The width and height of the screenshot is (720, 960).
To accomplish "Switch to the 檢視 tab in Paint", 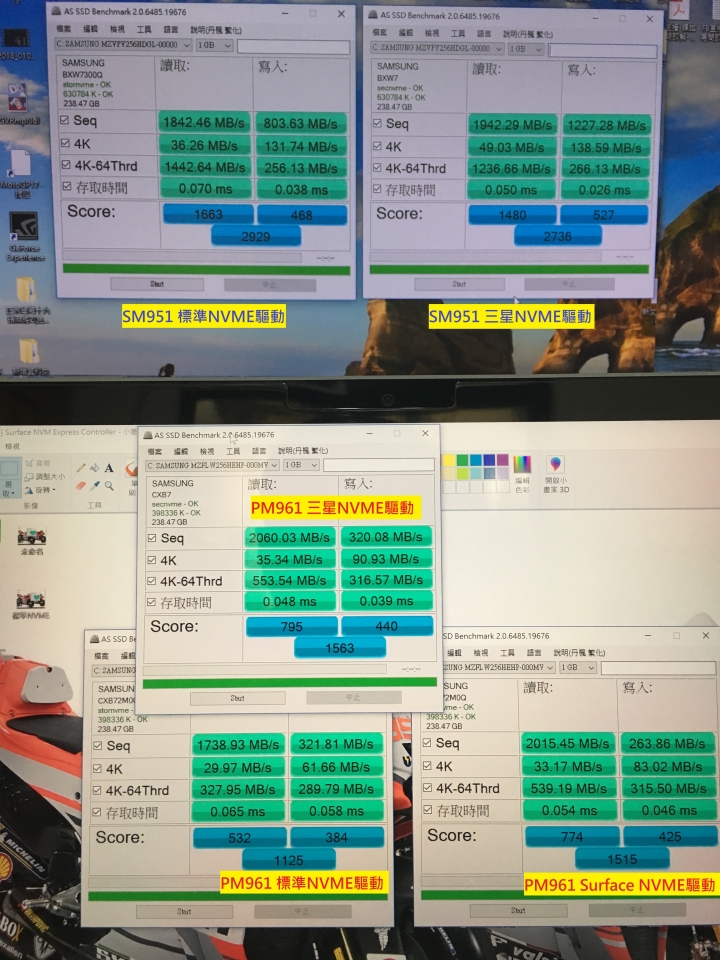I will point(12,446).
